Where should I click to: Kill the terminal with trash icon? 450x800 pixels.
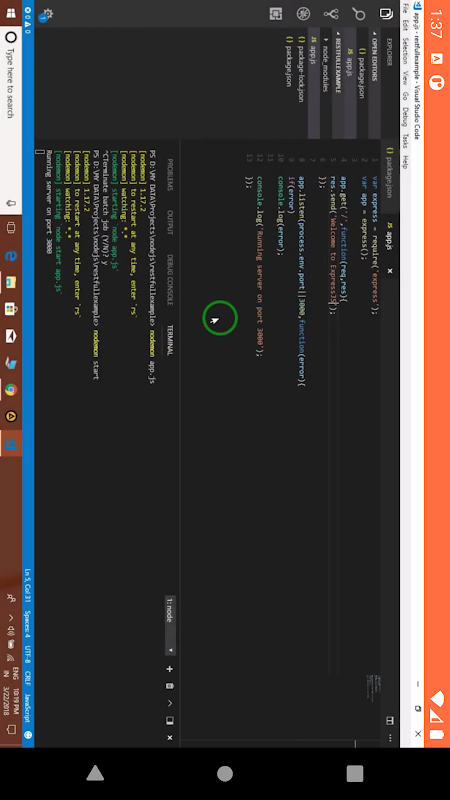pyautogui.click(x=169, y=686)
